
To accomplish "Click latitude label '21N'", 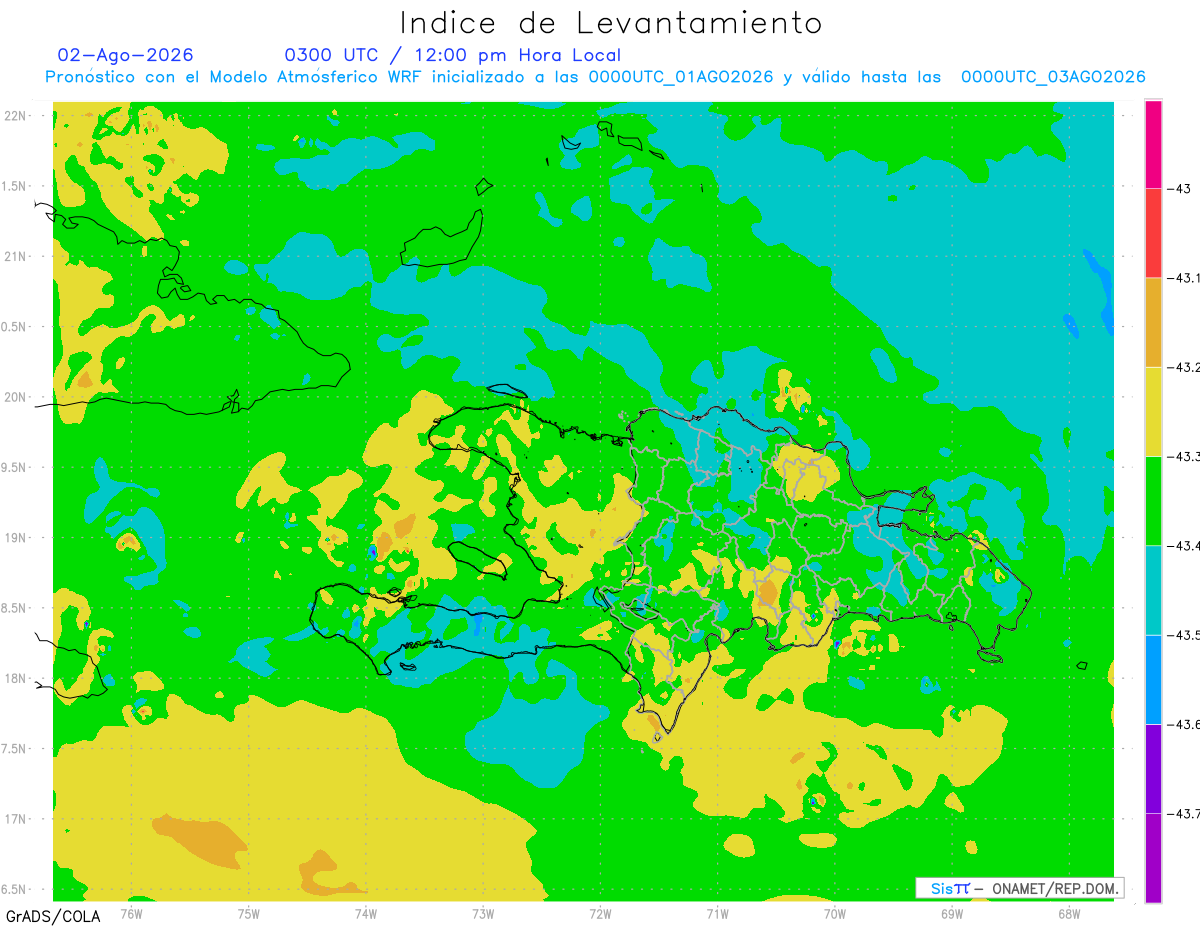I will click(x=17, y=256).
